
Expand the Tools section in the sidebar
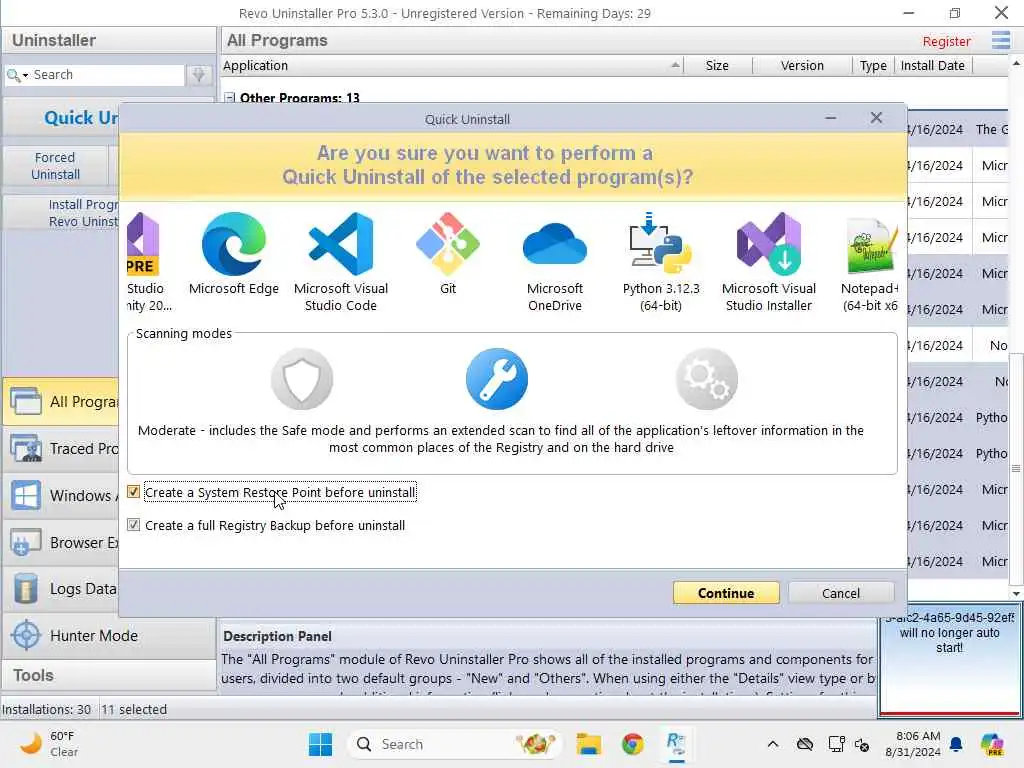[x=108, y=675]
